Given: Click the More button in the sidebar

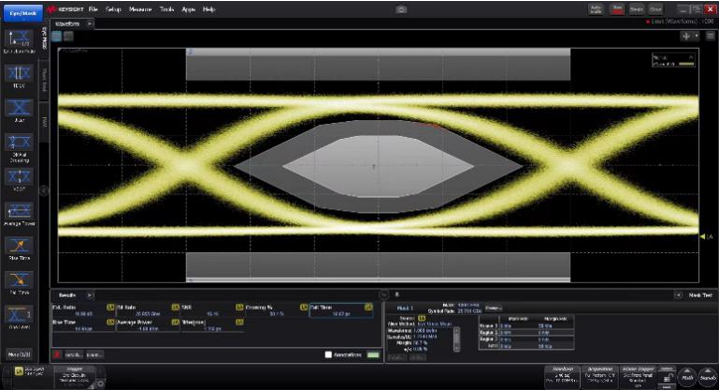Looking at the screenshot, I should pyautogui.click(x=19, y=354).
